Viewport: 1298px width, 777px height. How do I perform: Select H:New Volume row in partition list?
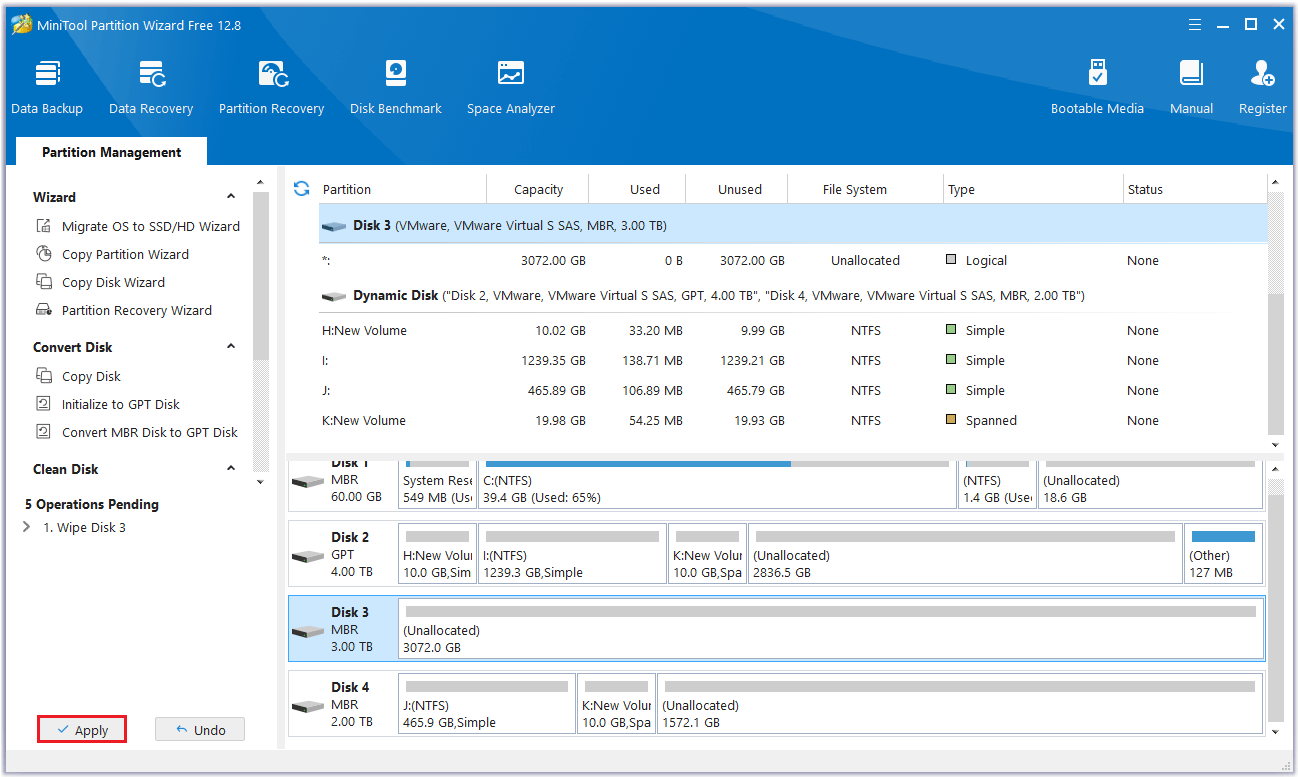(792, 330)
